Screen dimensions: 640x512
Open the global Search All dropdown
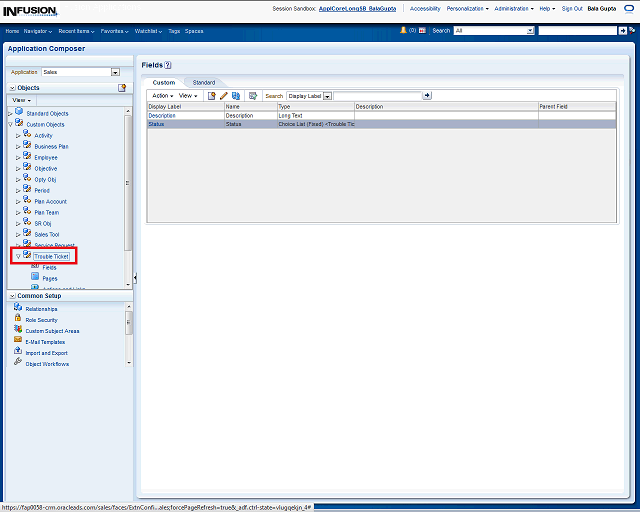pyautogui.click(x=531, y=31)
